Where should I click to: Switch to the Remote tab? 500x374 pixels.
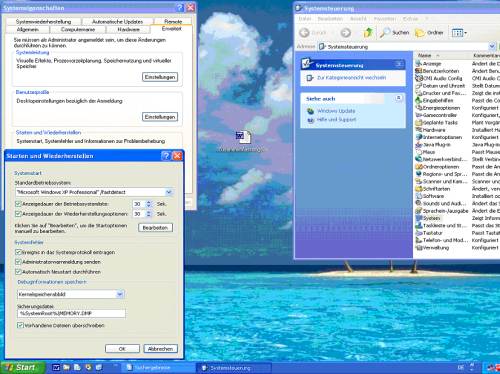pyautogui.click(x=173, y=22)
